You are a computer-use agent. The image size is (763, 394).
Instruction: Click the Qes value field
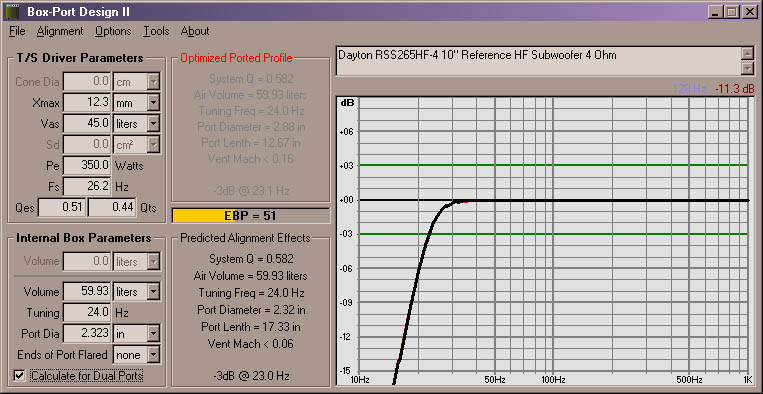click(x=62, y=207)
